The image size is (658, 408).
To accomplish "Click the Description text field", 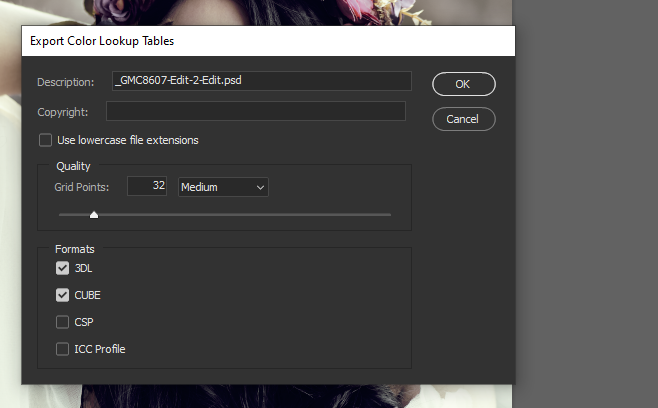I will pyautogui.click(x=262, y=81).
